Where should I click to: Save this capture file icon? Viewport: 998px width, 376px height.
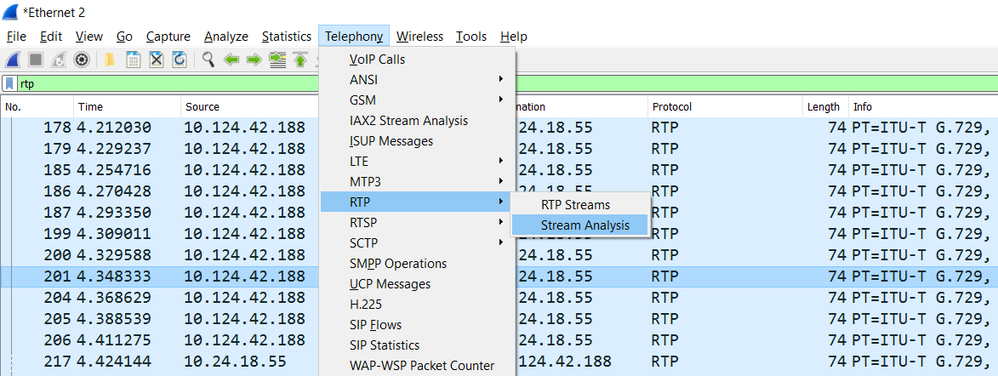pyautogui.click(x=133, y=60)
